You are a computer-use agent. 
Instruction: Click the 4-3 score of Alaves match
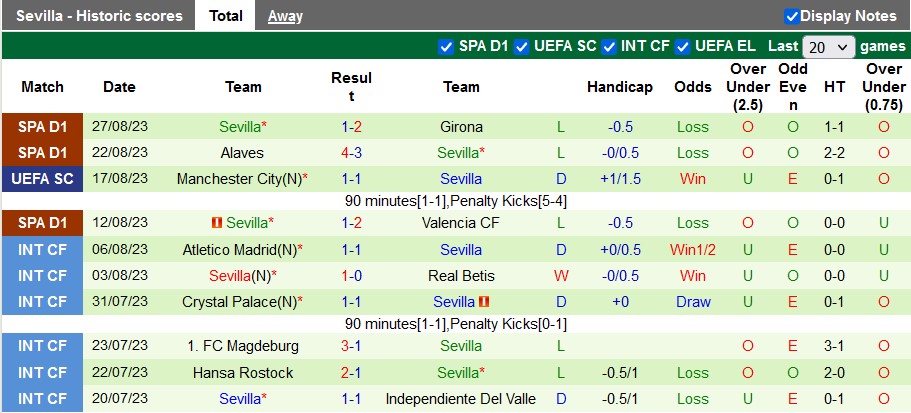351,153
